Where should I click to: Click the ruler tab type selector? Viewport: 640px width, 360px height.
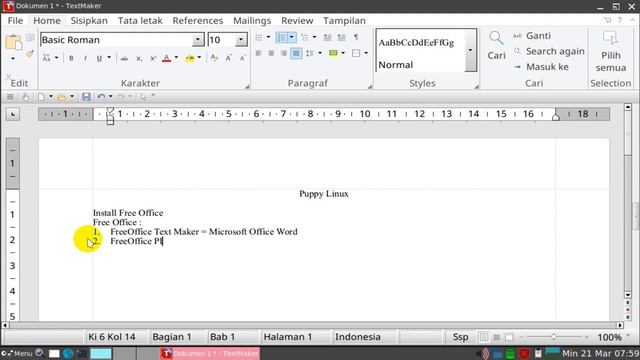click(x=13, y=114)
